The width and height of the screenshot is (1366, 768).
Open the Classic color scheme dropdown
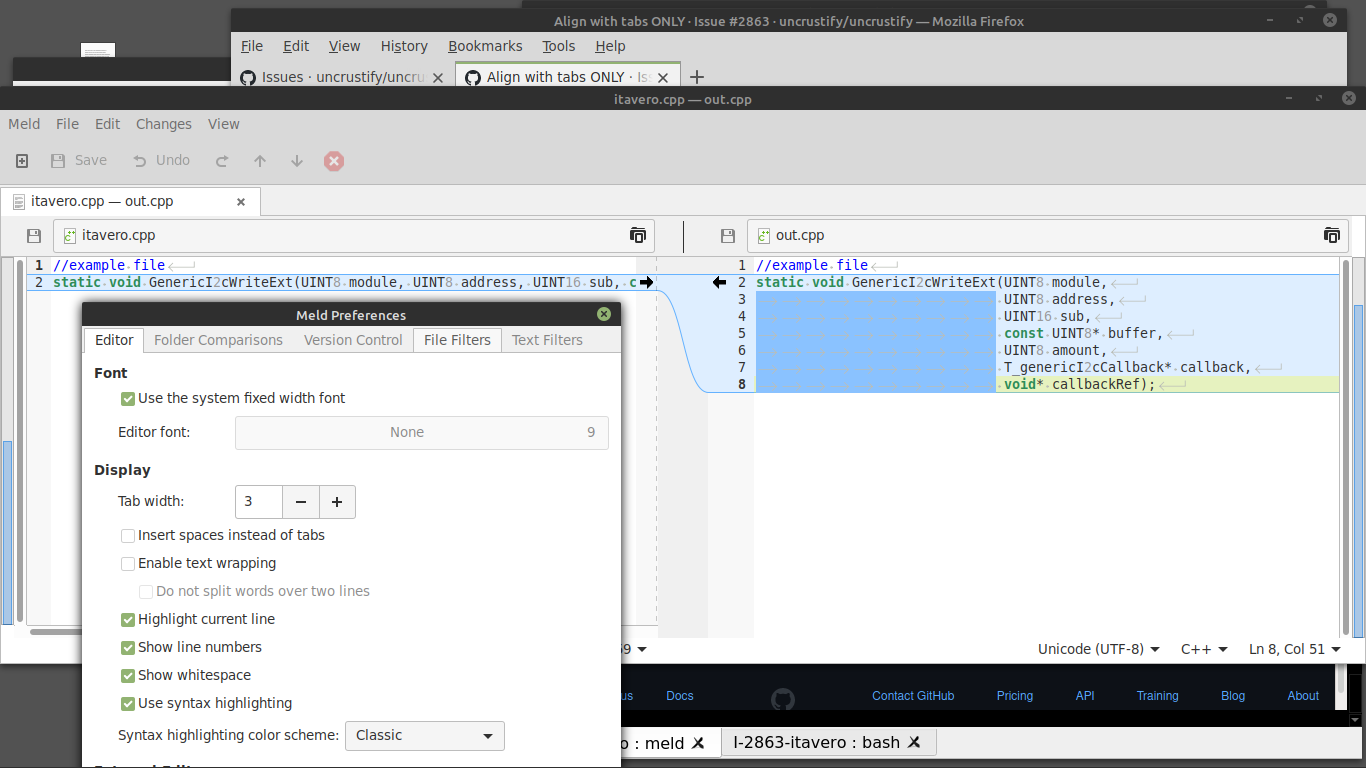click(424, 736)
